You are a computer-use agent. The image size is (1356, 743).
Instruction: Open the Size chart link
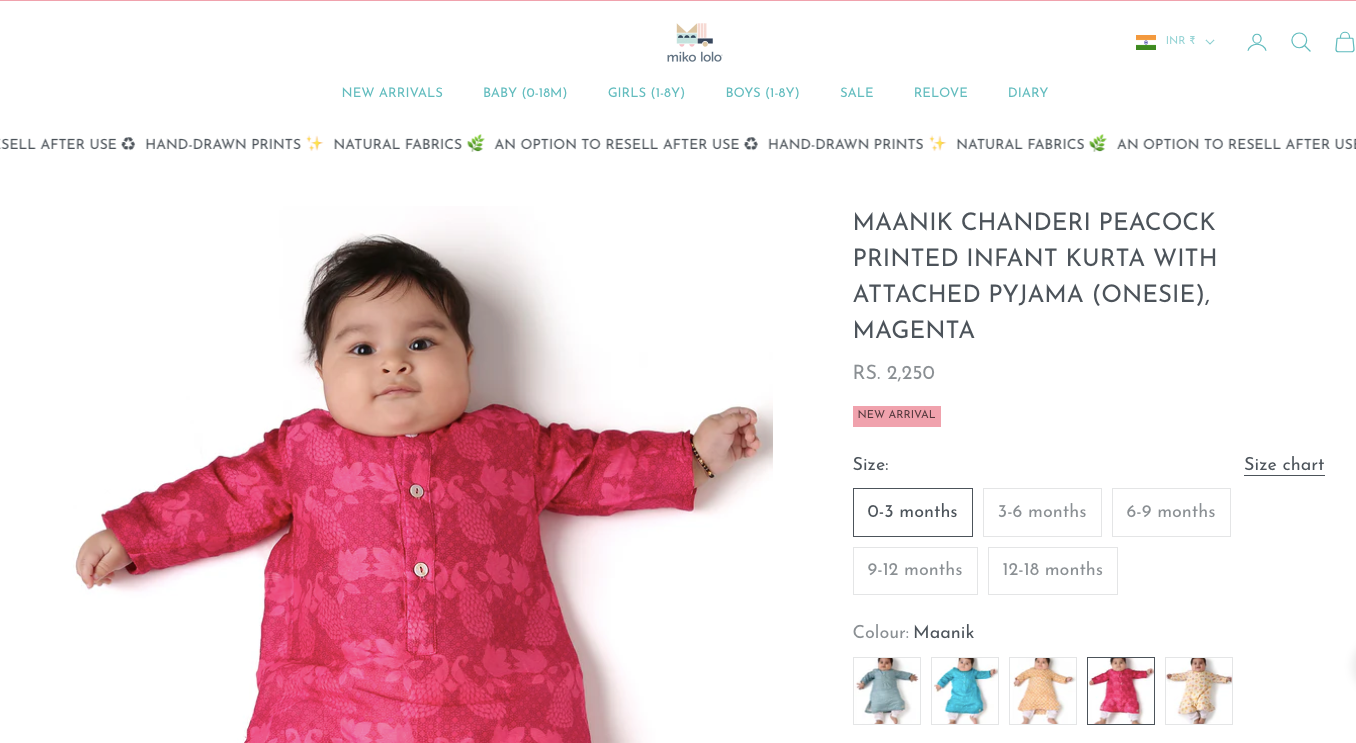1284,465
